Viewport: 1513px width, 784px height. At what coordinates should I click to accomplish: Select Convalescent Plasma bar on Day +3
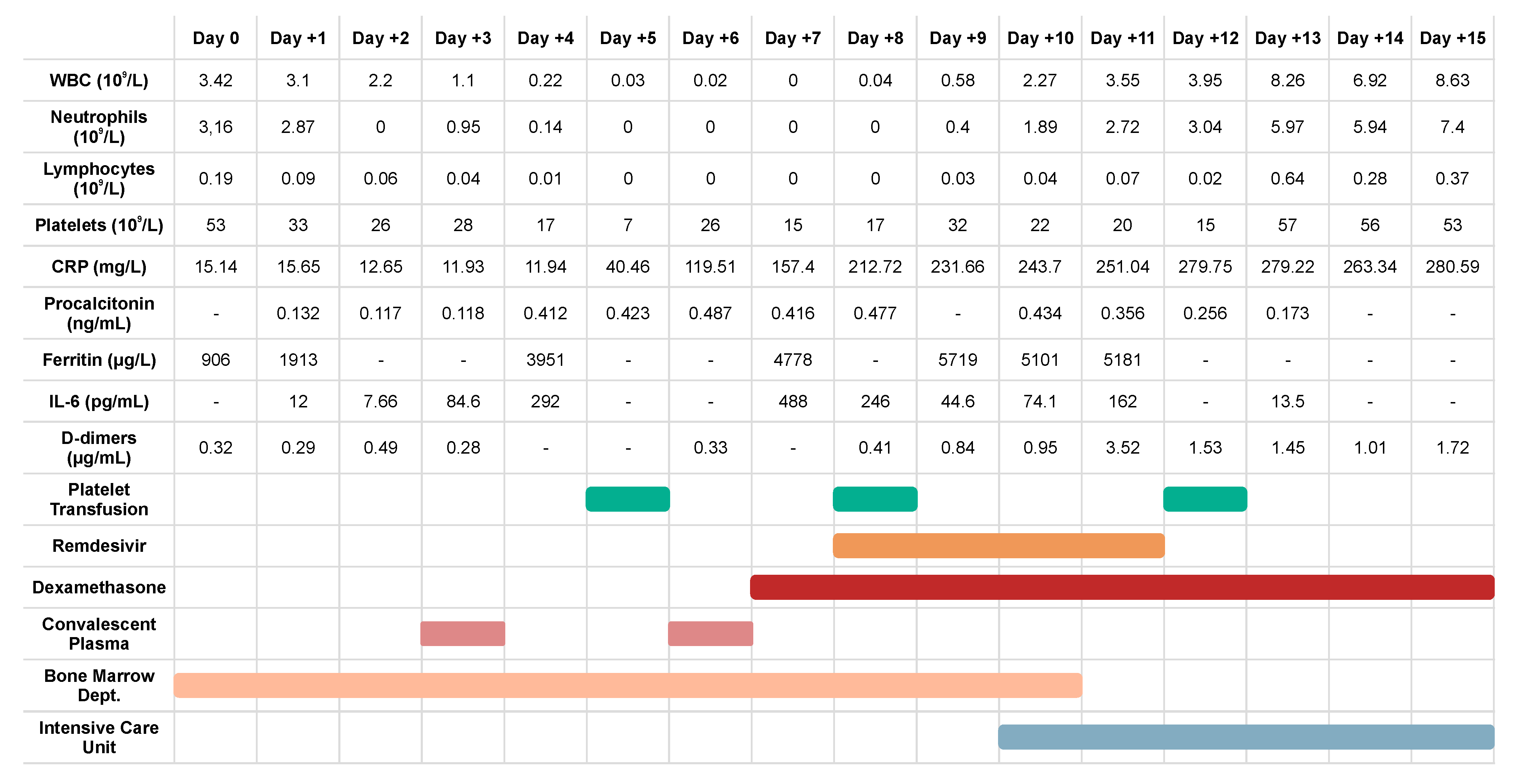pyautogui.click(x=462, y=634)
